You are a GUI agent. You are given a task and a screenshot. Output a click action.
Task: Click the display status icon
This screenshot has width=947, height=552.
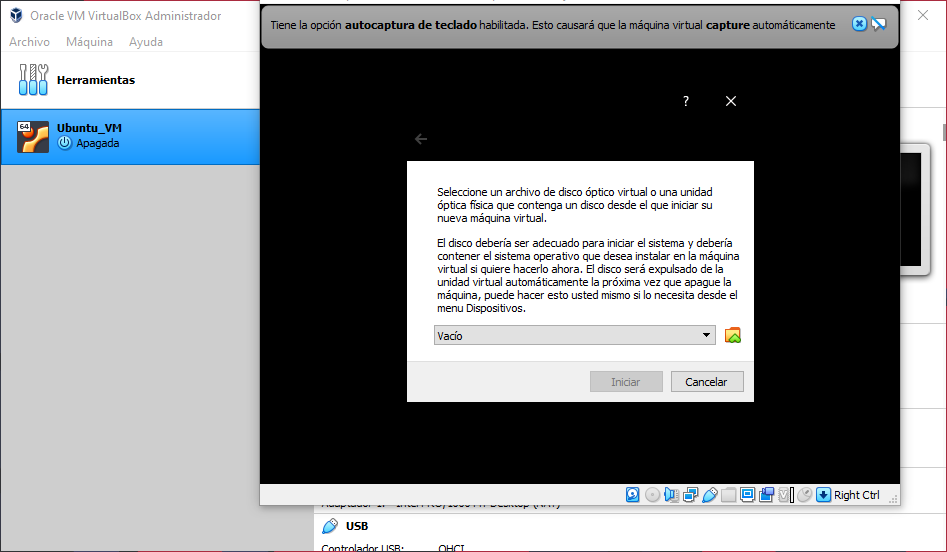[747, 495]
